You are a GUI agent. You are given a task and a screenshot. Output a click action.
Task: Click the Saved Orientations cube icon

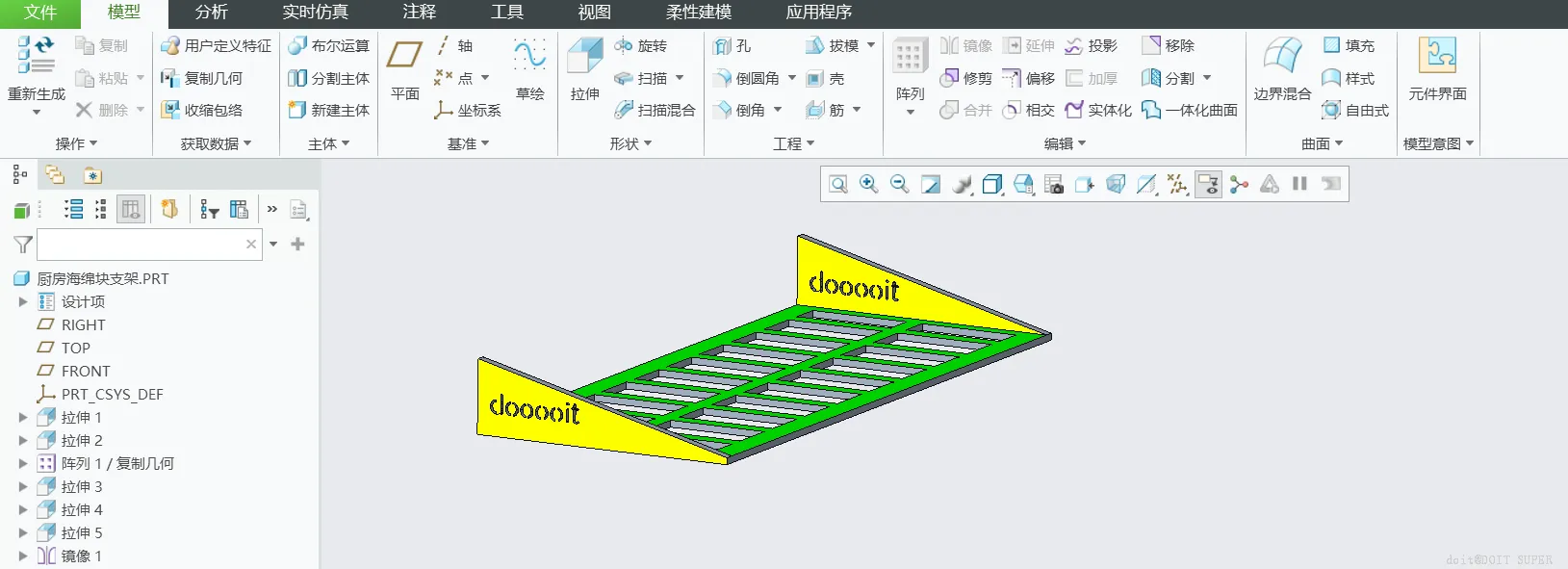tap(1023, 184)
